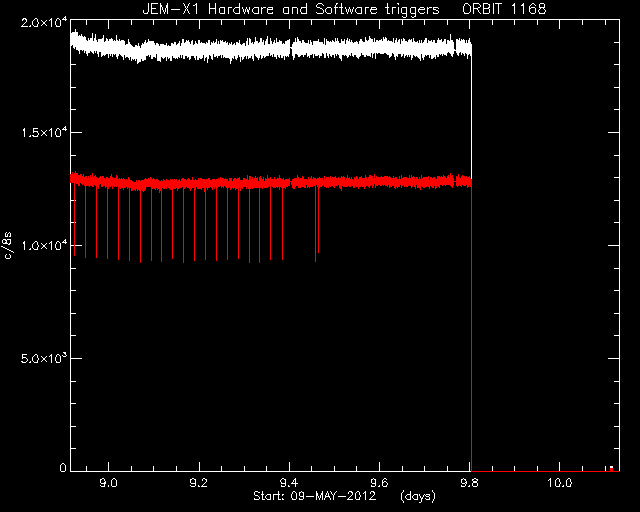Click the plot title 'JEM-X1 Hardware and Software triggers'
Screen dimensions: 640x512
[291, 9]
